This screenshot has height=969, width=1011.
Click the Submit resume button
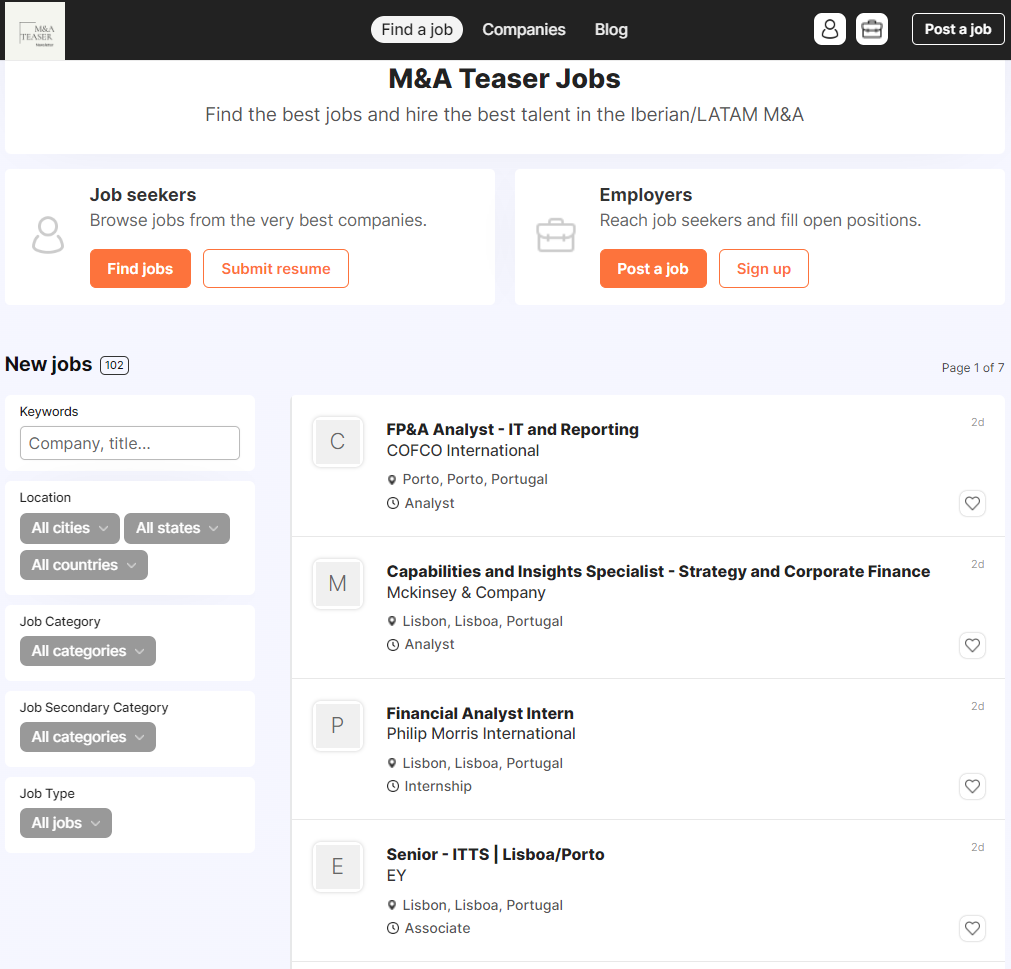[276, 269]
